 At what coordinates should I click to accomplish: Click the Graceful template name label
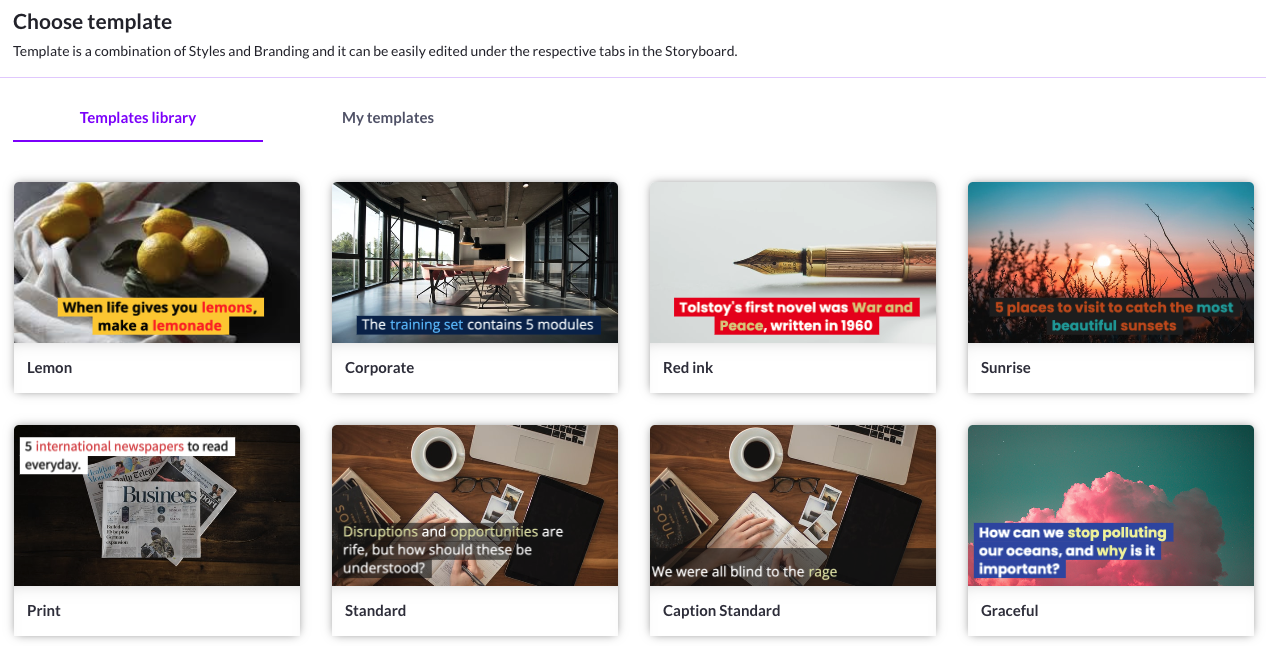1010,611
